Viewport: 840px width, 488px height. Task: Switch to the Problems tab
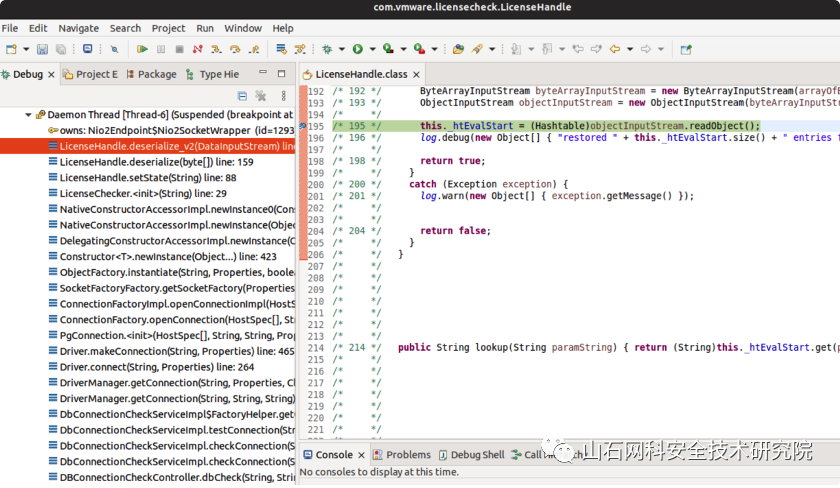tap(402, 455)
